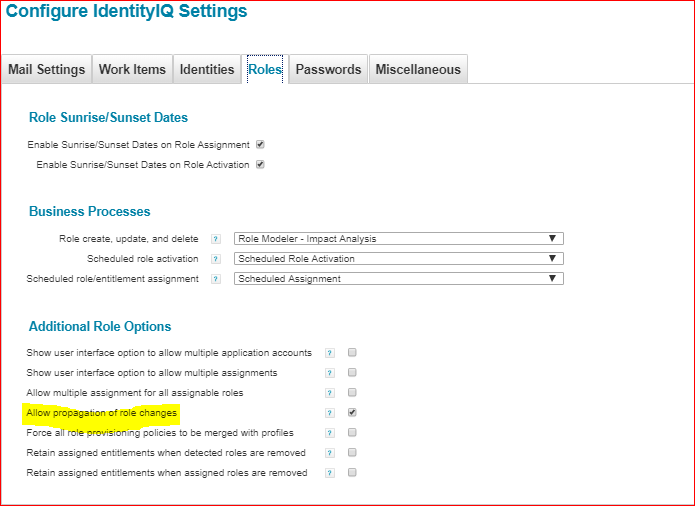Disable Sunrise/Sunset Dates on Role Assignment

(260, 145)
